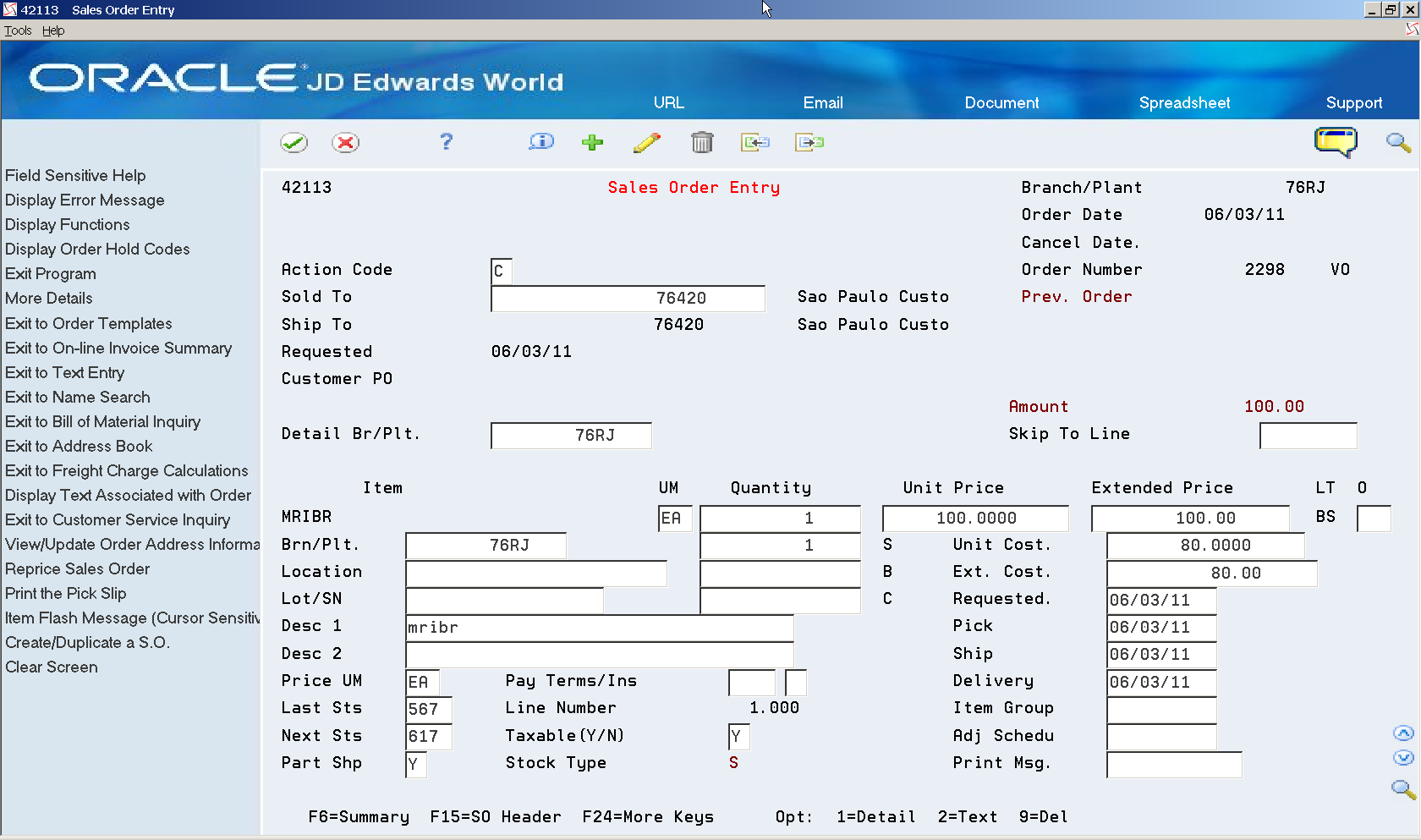Click the Location input field
The image size is (1421, 840).
536,573
